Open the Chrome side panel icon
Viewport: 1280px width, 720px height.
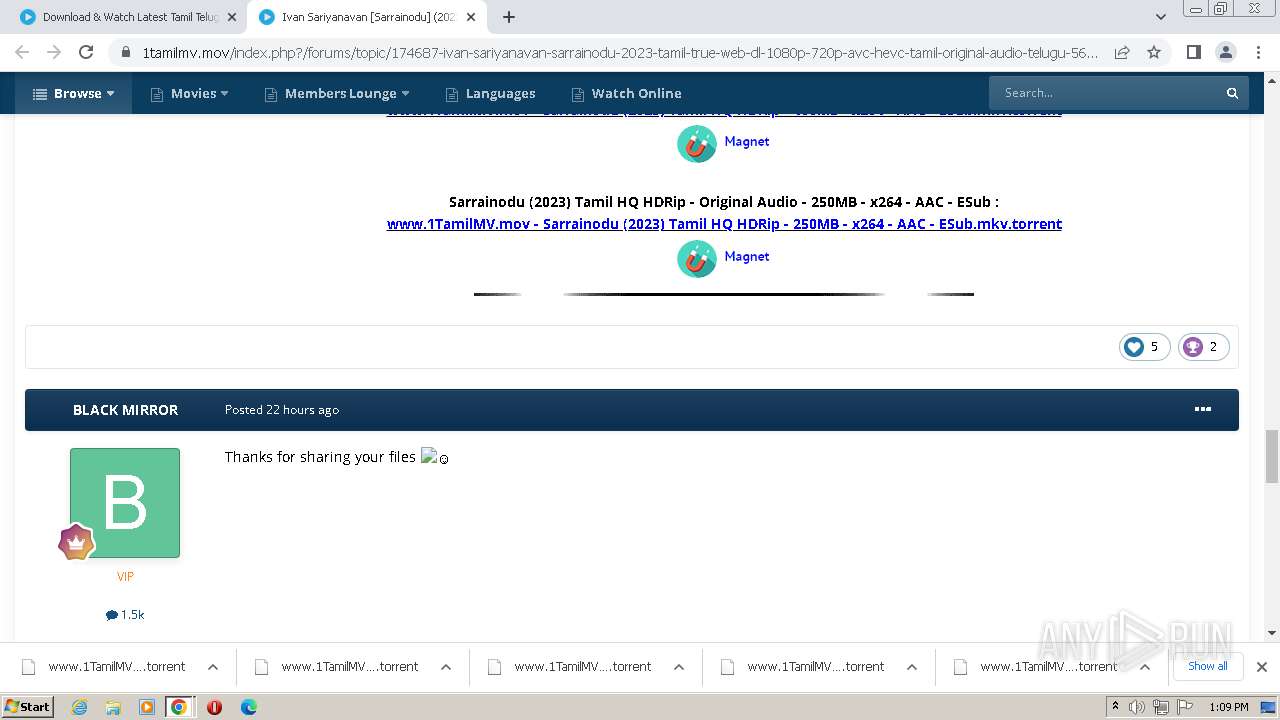point(1193,52)
